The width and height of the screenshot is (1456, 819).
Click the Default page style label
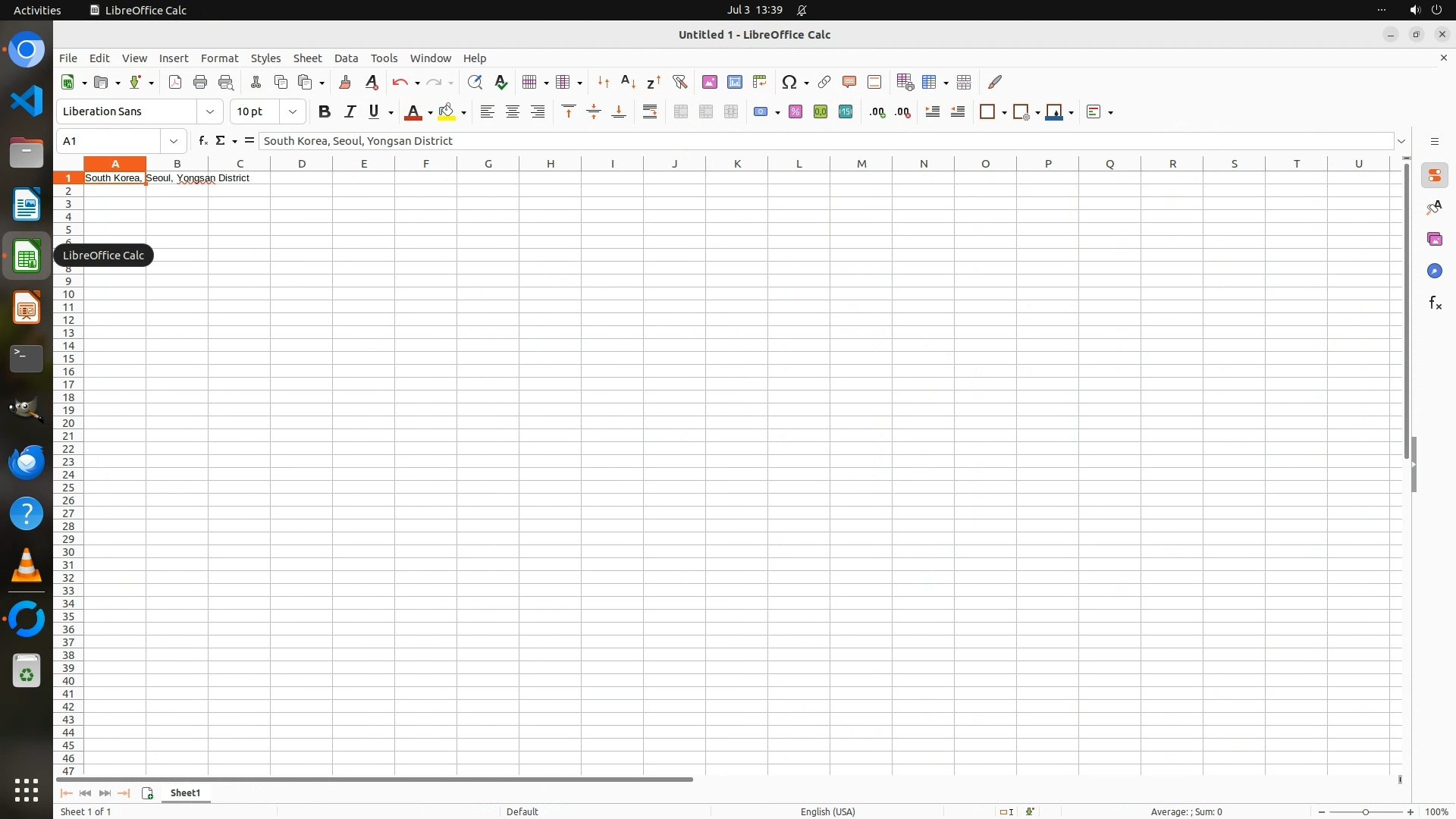[522, 811]
